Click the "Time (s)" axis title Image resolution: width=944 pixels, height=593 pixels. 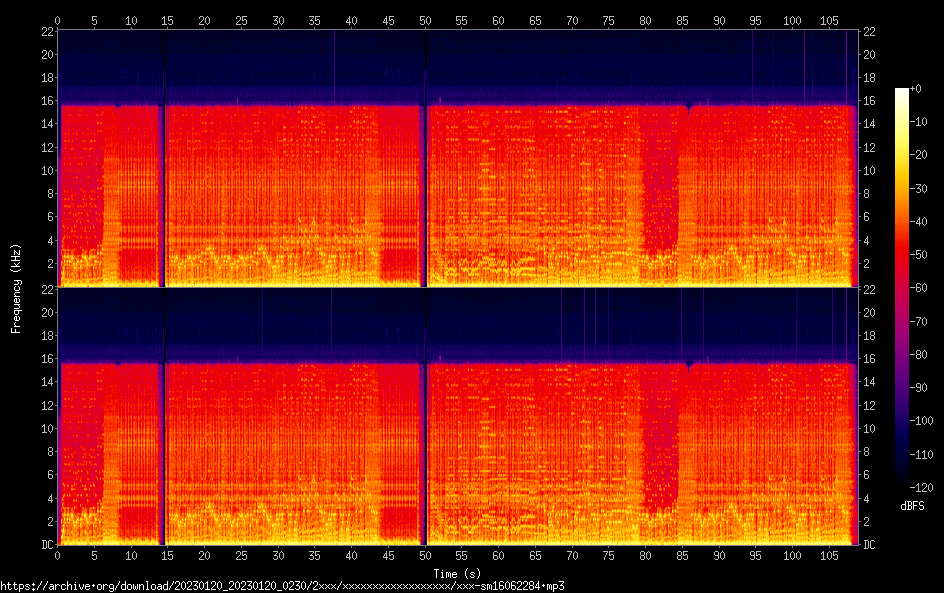457,573
